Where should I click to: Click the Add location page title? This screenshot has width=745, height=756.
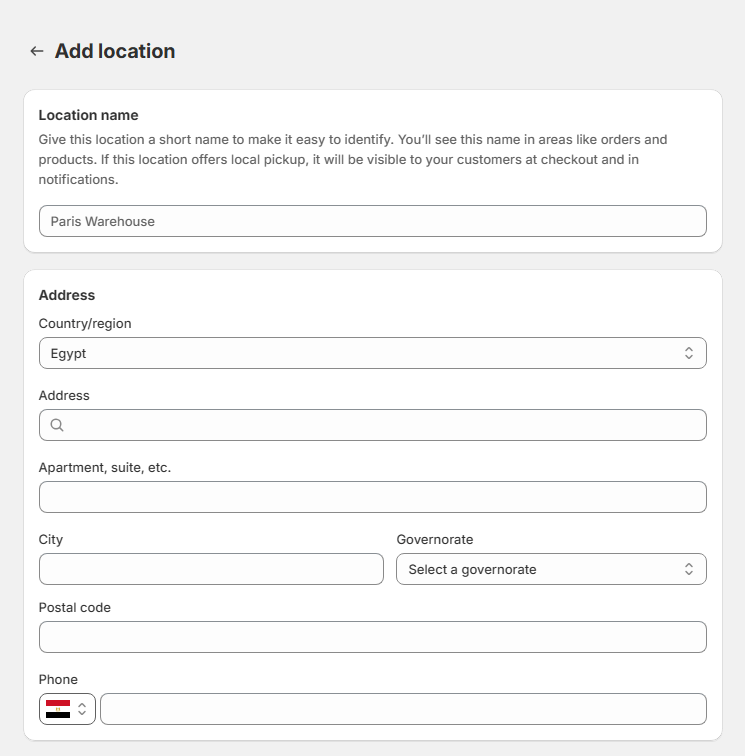115,51
